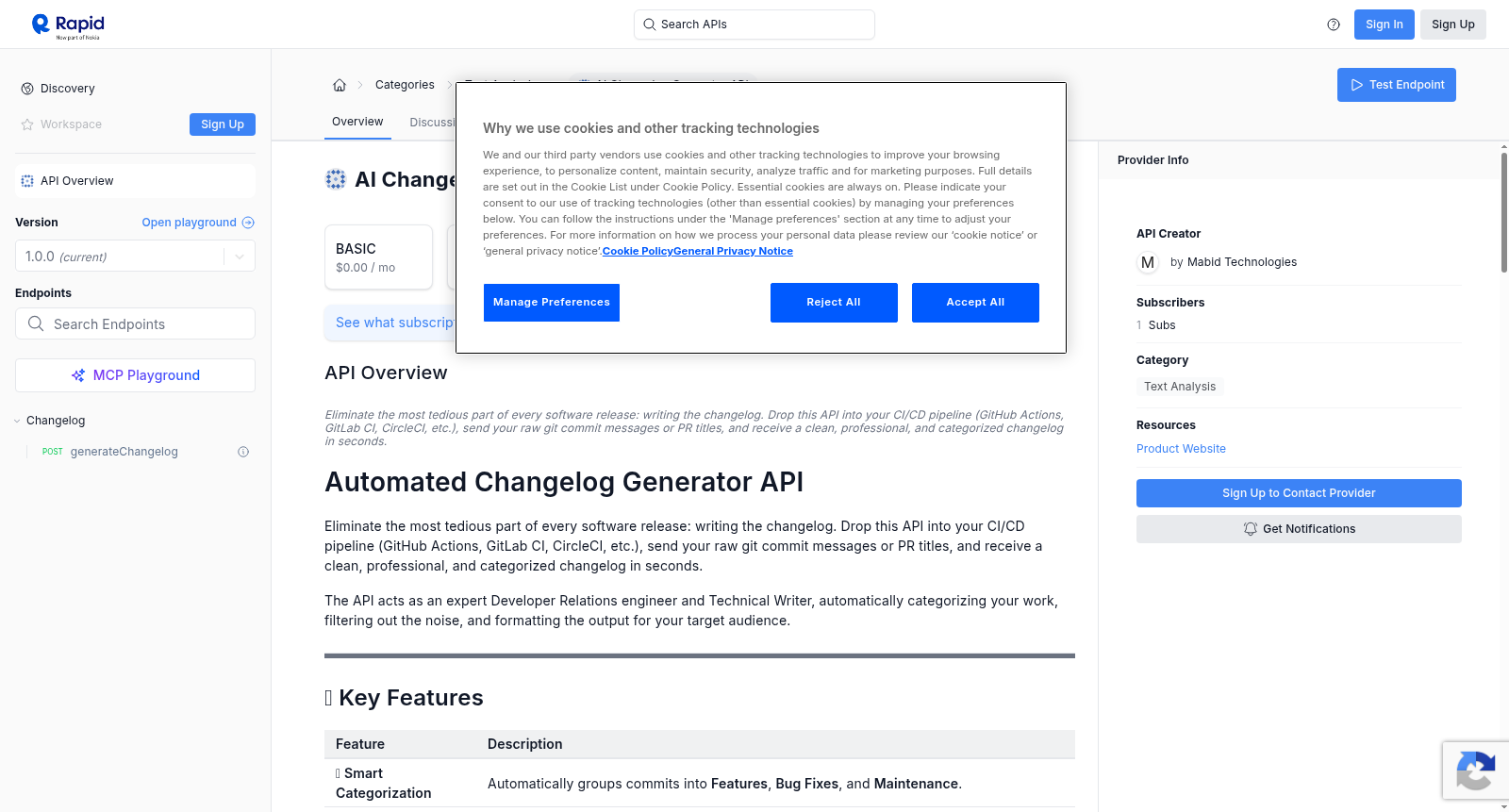The image size is (1509, 812).
Task: Click the generateChangelog info icon
Action: point(243,452)
